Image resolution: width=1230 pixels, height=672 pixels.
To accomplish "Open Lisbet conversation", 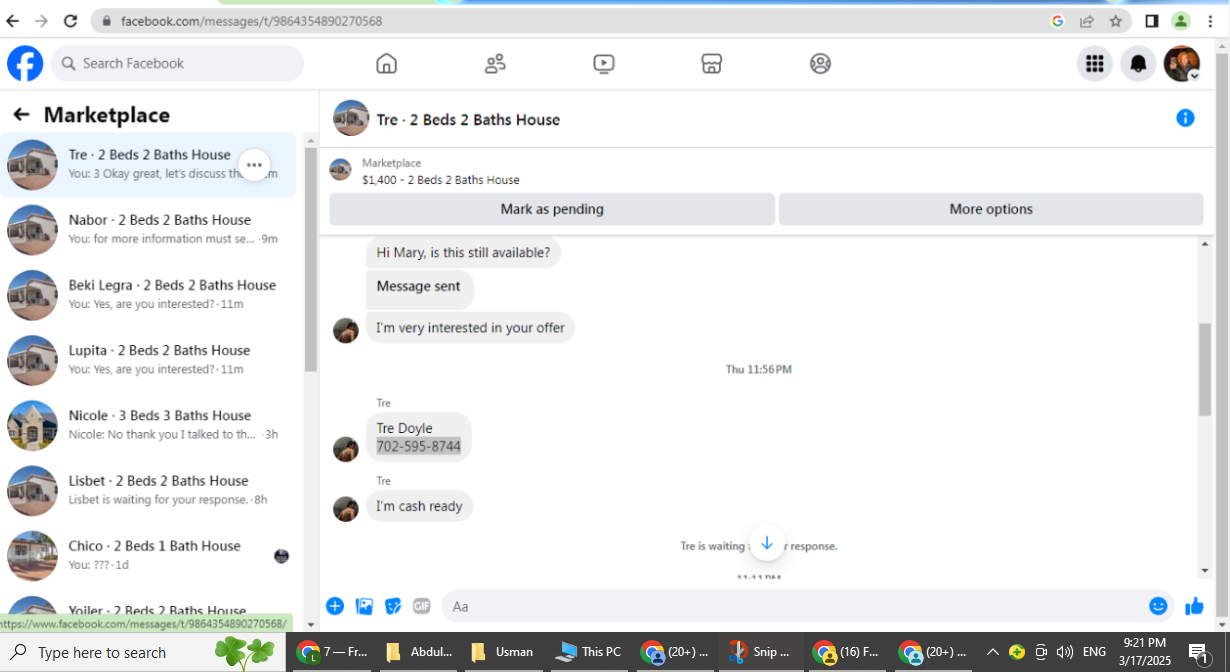I will [x=150, y=490].
